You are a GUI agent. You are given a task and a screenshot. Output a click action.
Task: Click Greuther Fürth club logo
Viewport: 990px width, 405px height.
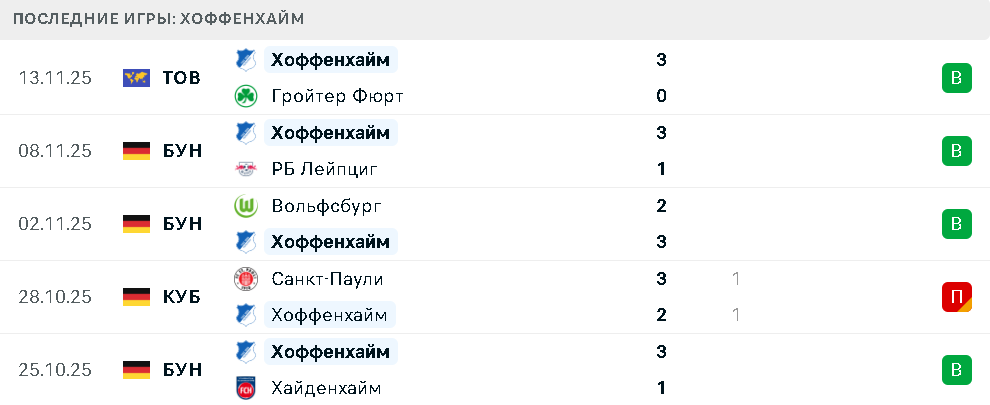[245, 96]
